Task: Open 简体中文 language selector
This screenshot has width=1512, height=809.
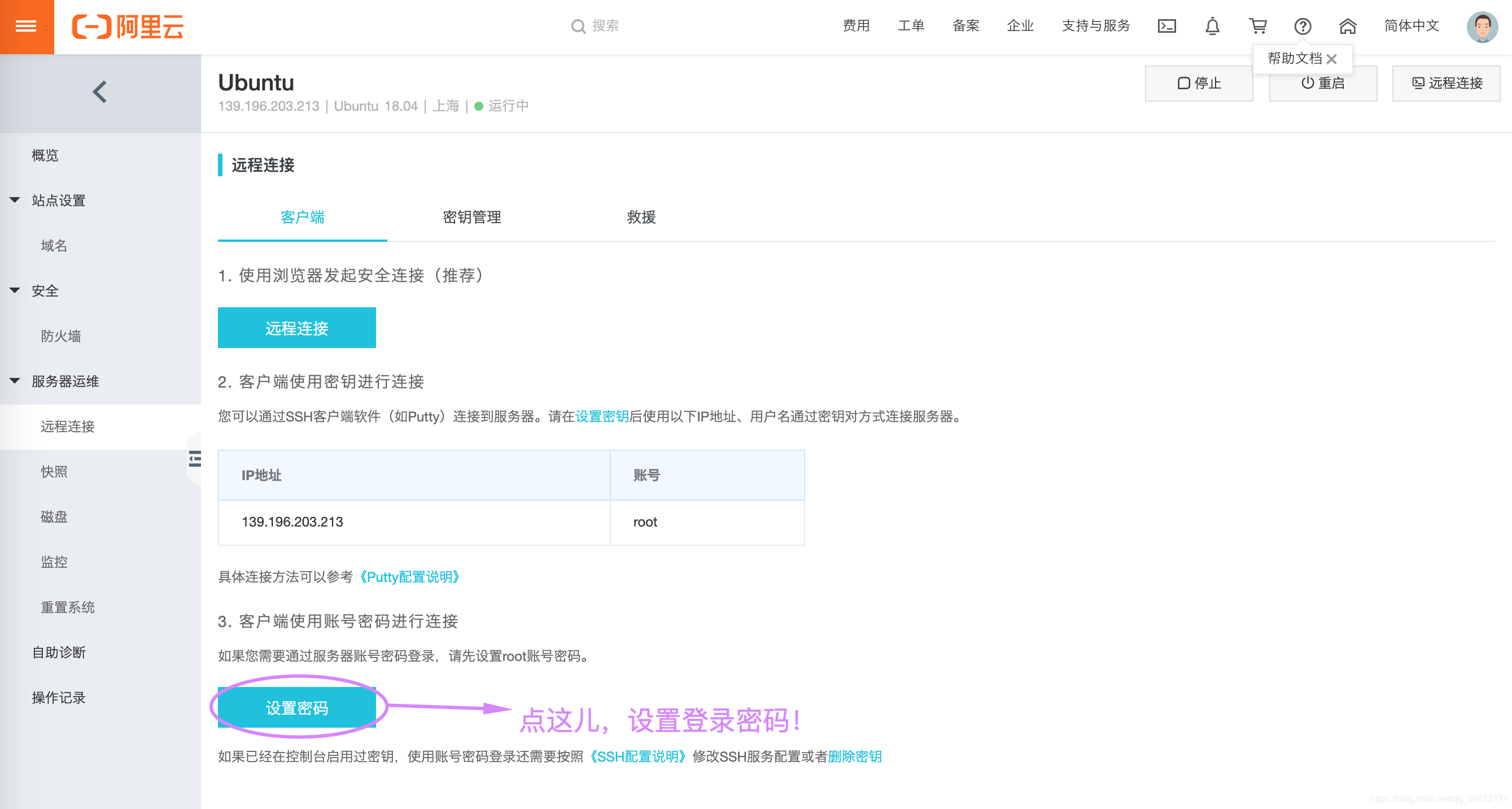Action: [1411, 27]
